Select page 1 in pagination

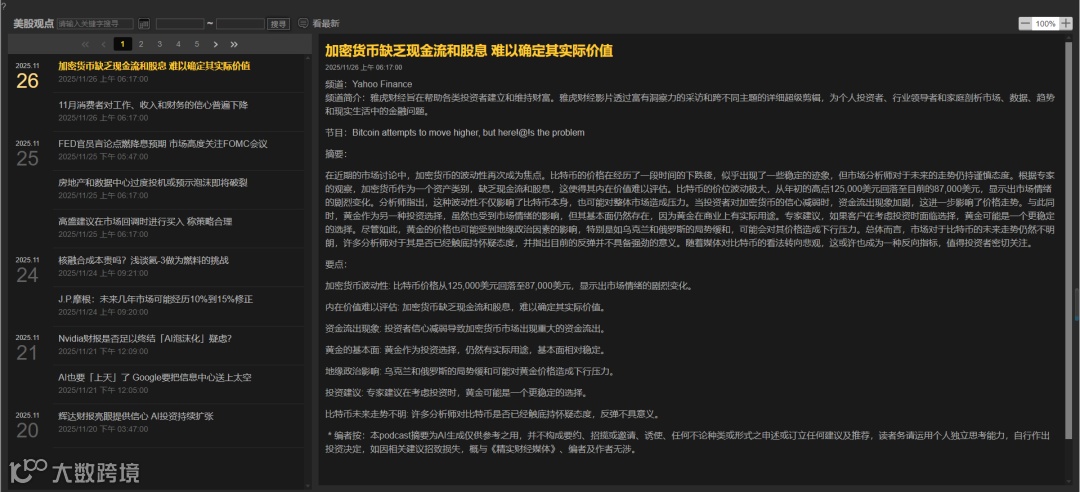(x=123, y=44)
